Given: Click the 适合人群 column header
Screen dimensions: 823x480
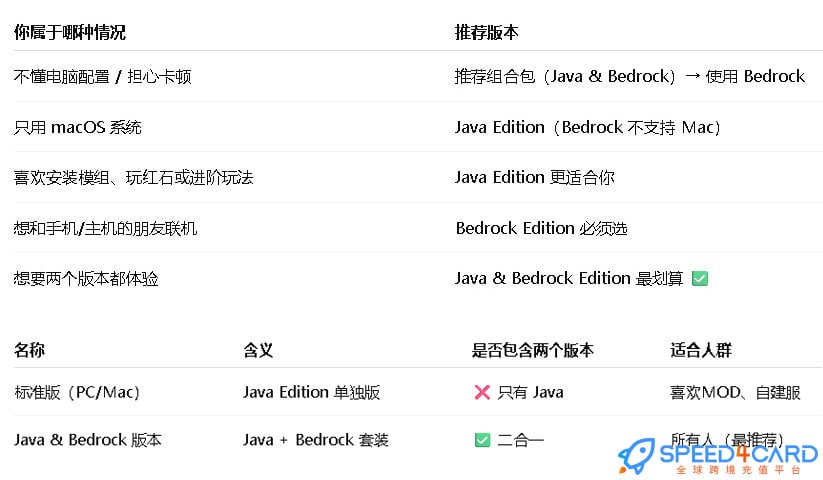Looking at the screenshot, I should [701, 350].
